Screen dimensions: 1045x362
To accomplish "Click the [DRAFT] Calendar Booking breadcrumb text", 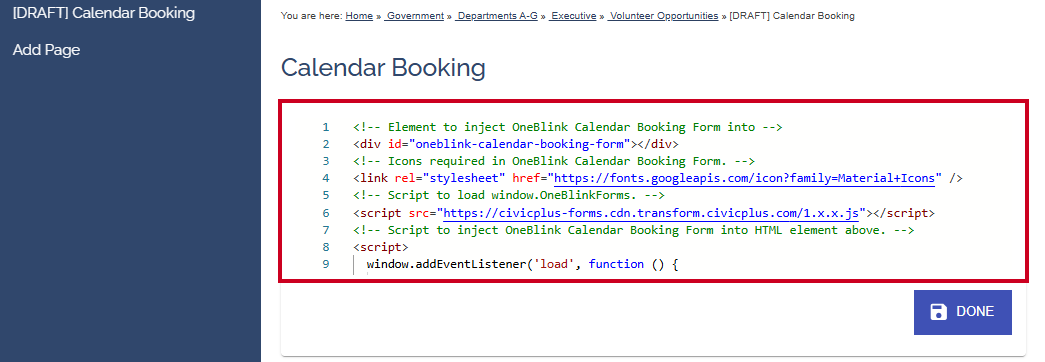I will pyautogui.click(x=792, y=15).
